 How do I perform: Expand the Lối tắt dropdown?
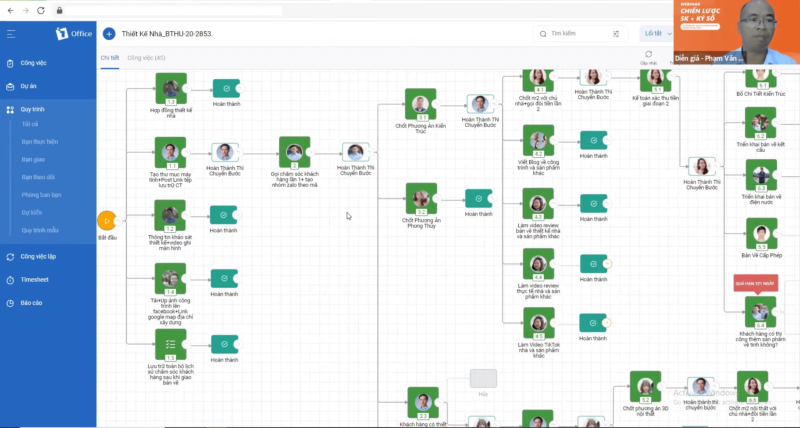click(x=658, y=34)
